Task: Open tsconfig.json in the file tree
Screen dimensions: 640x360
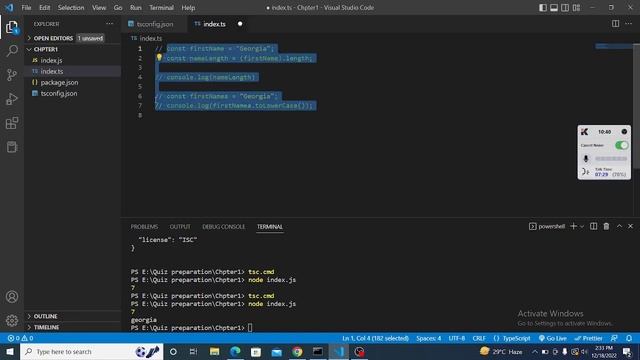Action: 59,93
